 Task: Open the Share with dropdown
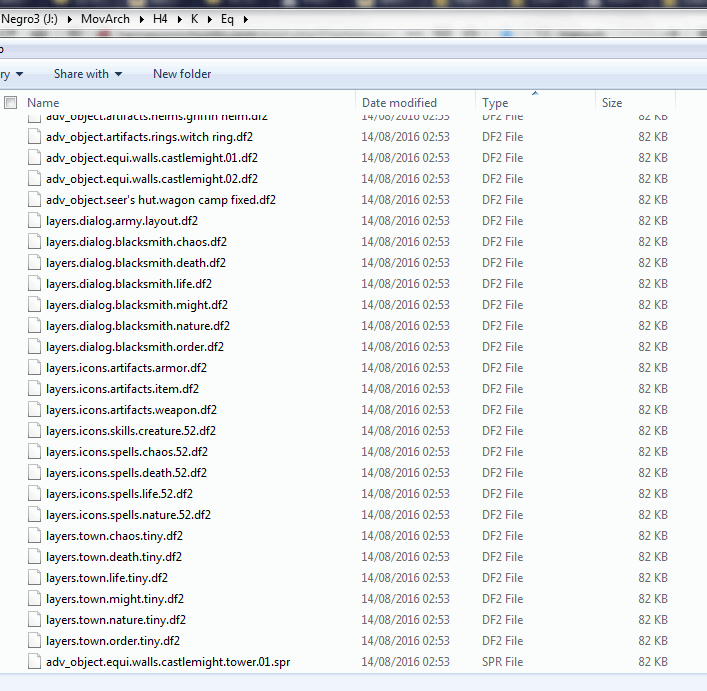pyautogui.click(x=88, y=74)
